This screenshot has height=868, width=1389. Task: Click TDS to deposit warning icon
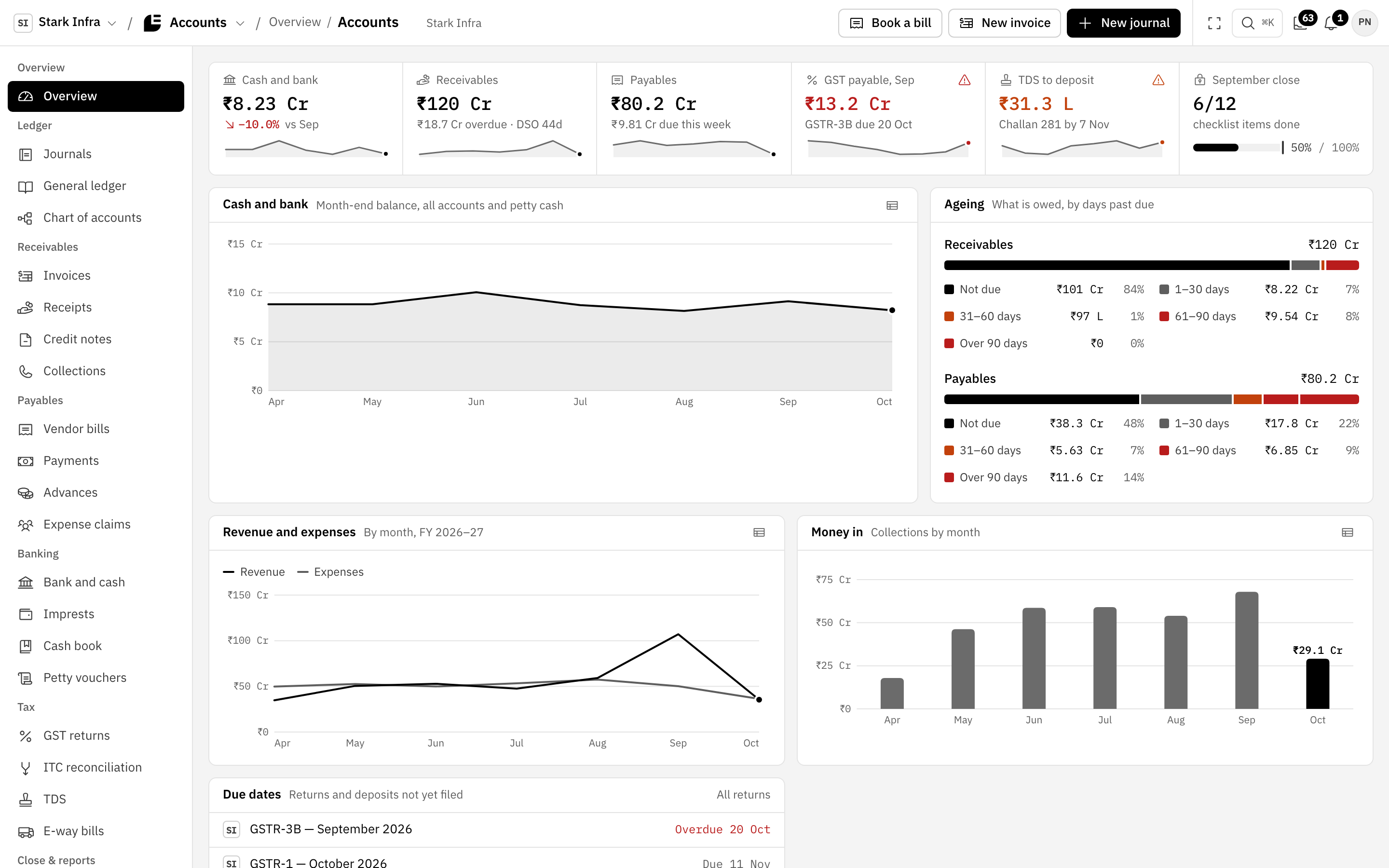click(1158, 81)
